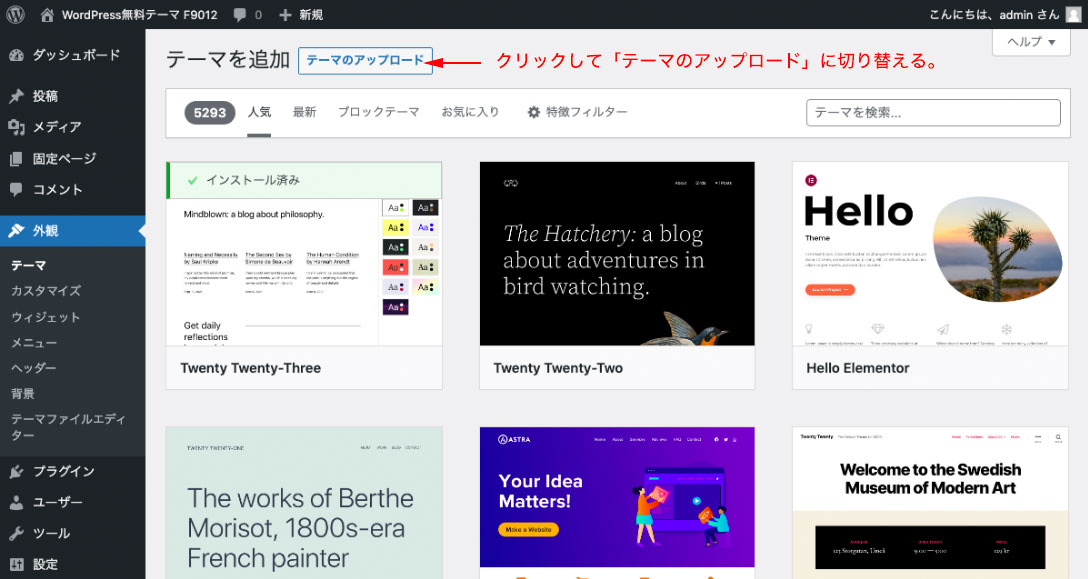Click the admin avatar in top bar

click(1075, 15)
